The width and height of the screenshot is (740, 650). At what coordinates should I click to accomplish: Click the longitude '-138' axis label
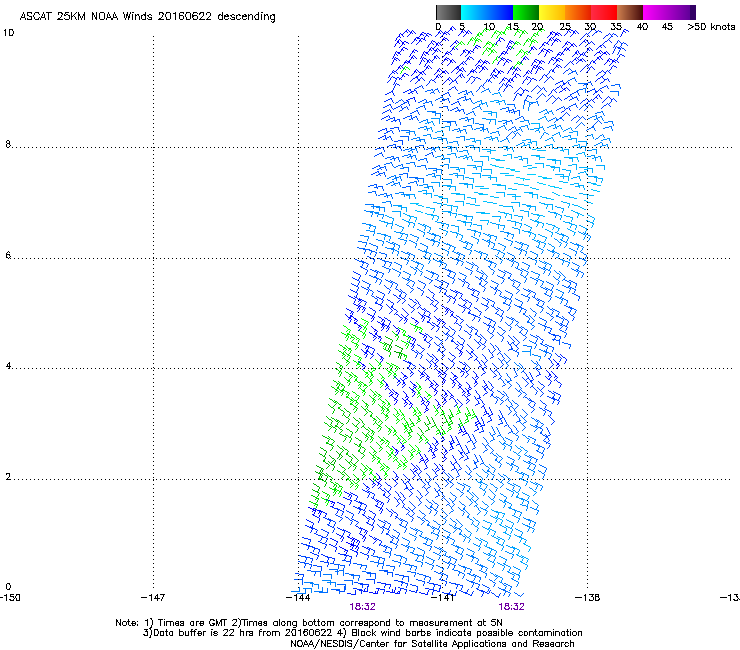pyautogui.click(x=588, y=598)
